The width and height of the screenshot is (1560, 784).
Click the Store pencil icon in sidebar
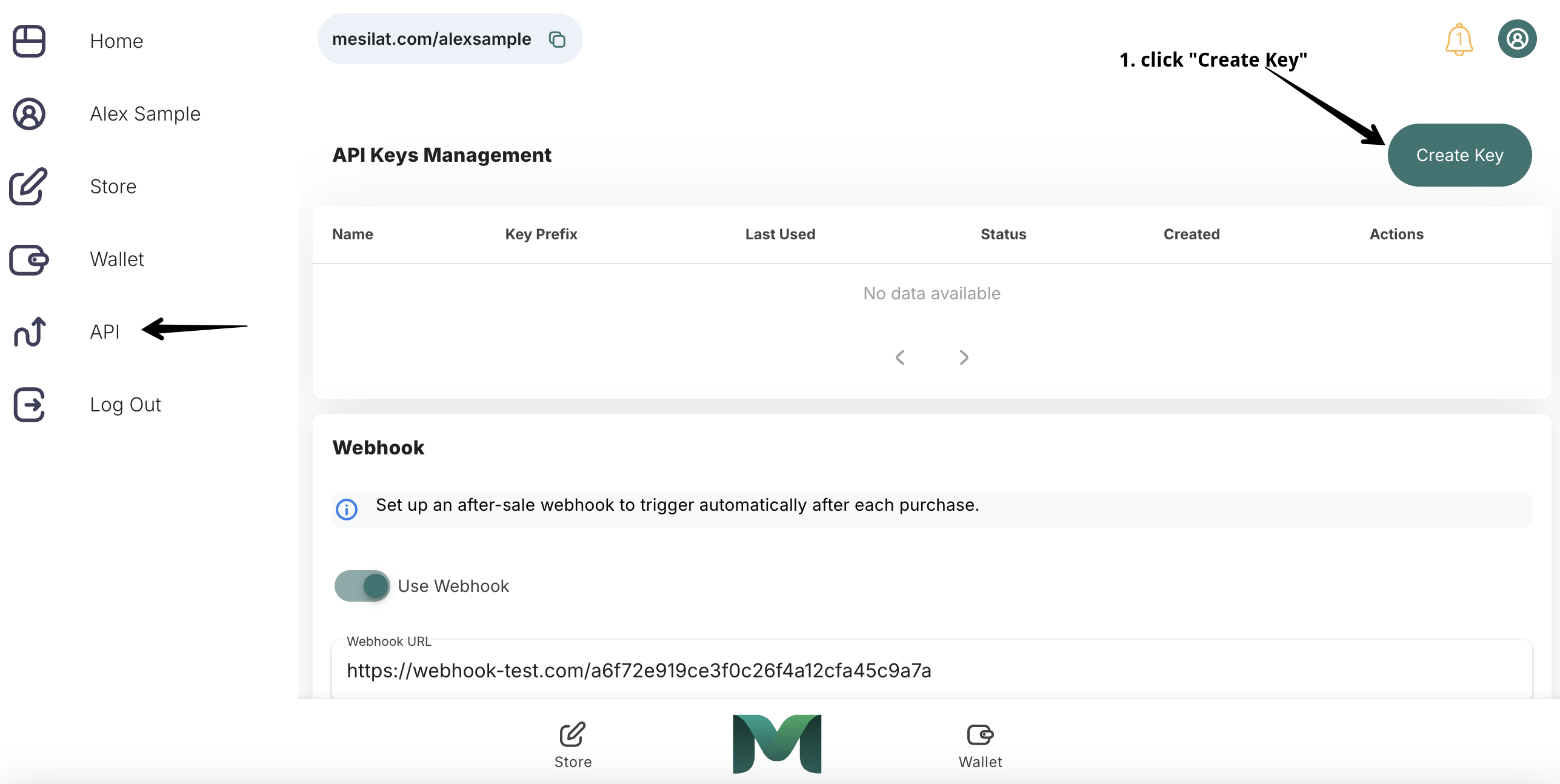[28, 187]
